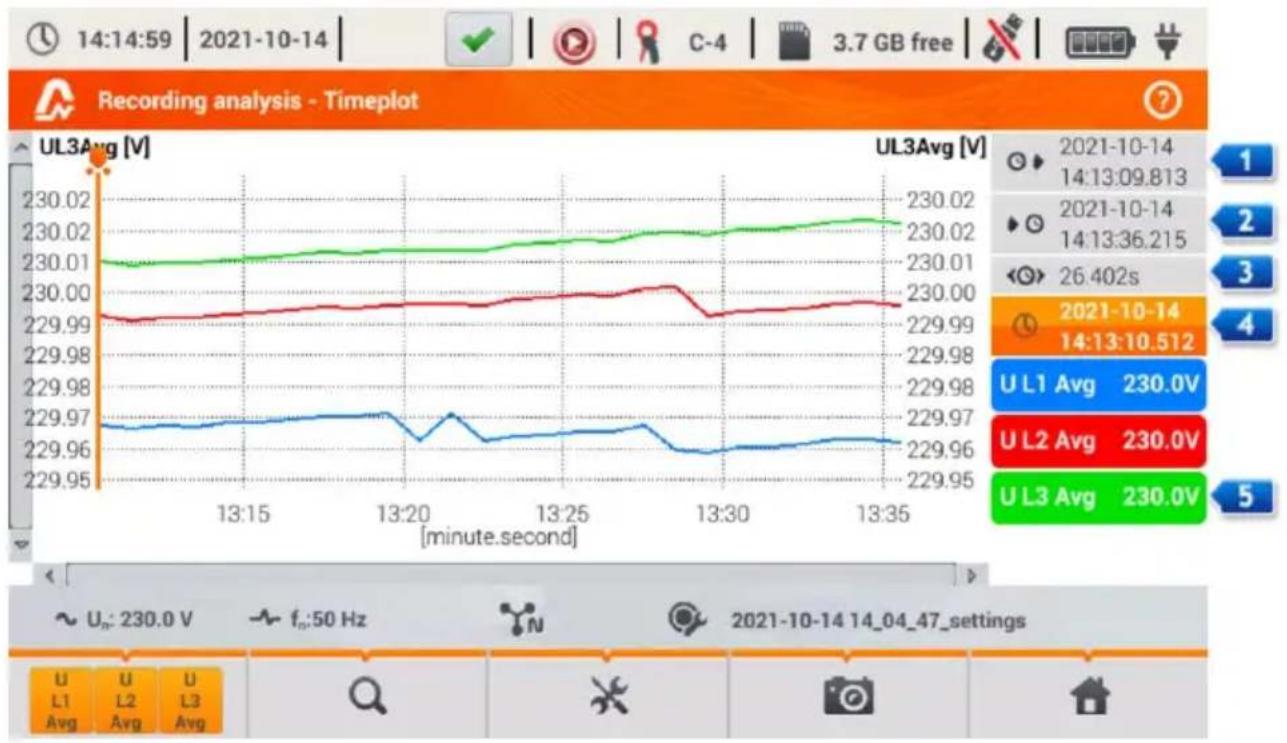Click the plot end time clock icon
The height and width of the screenshot is (743, 1287).
1023,225
